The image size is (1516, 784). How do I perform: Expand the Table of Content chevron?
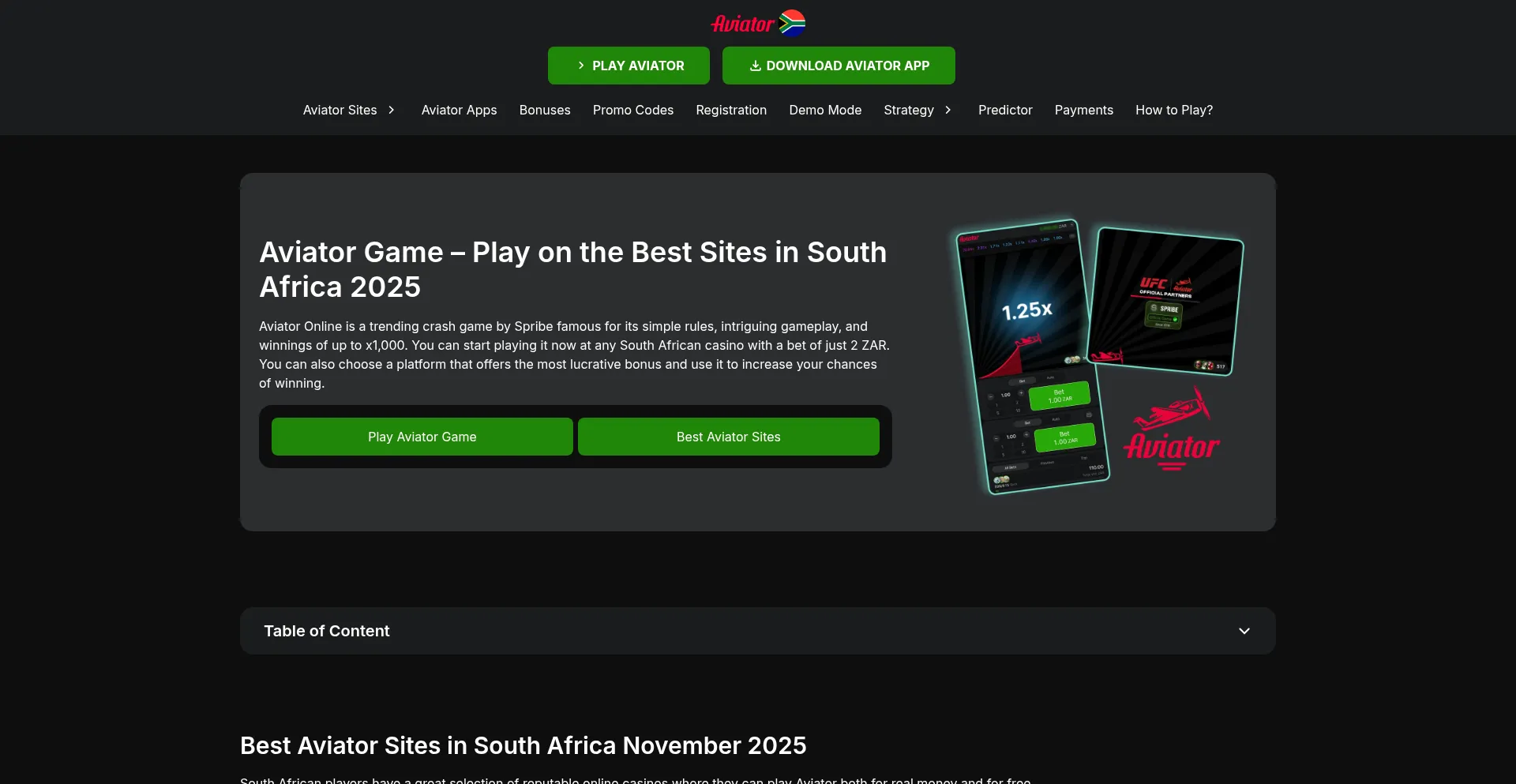1244,631
